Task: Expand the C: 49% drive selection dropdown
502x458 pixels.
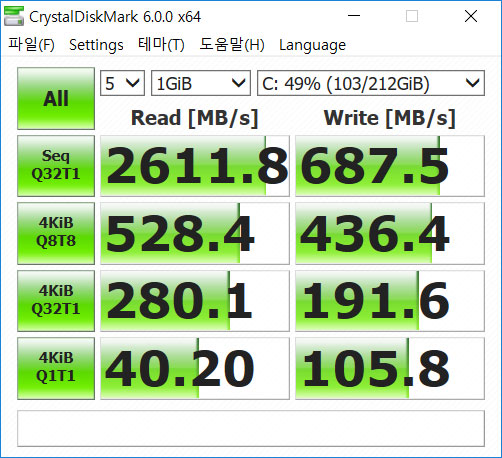Action: pyautogui.click(x=371, y=83)
